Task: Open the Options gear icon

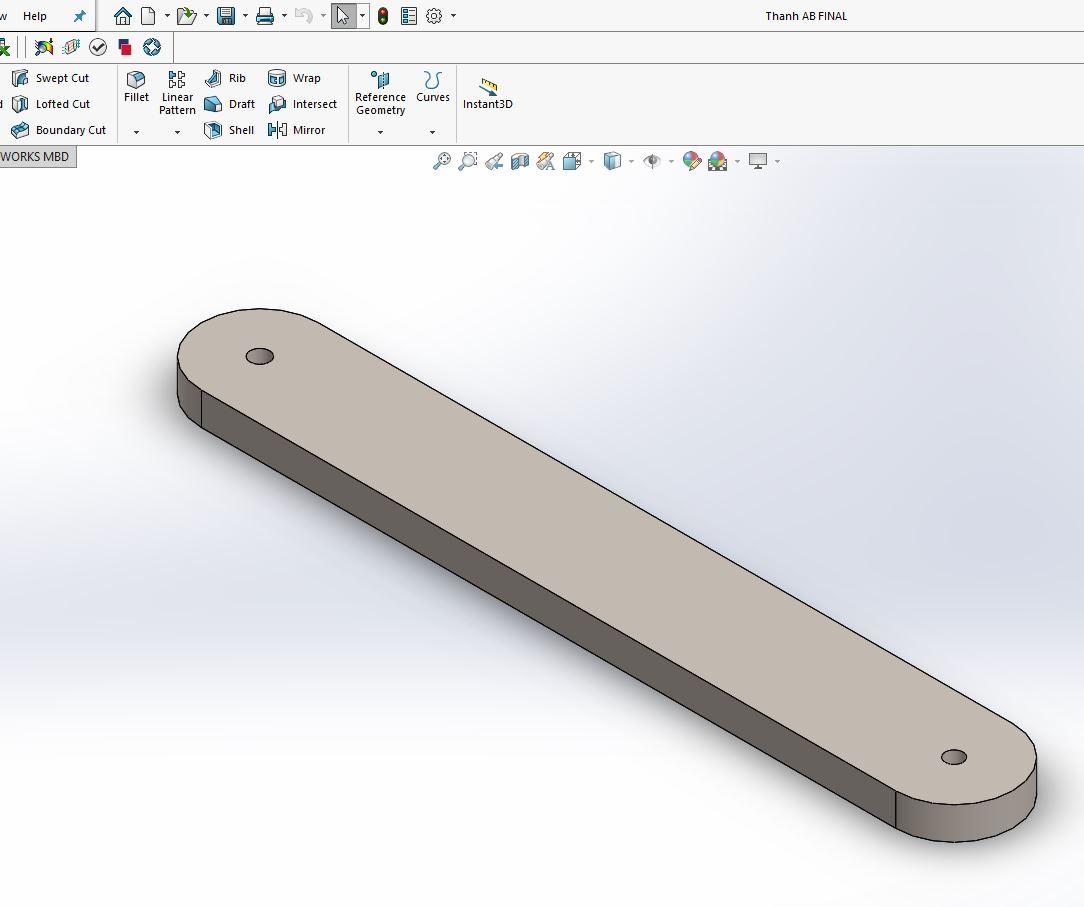Action: pos(433,16)
